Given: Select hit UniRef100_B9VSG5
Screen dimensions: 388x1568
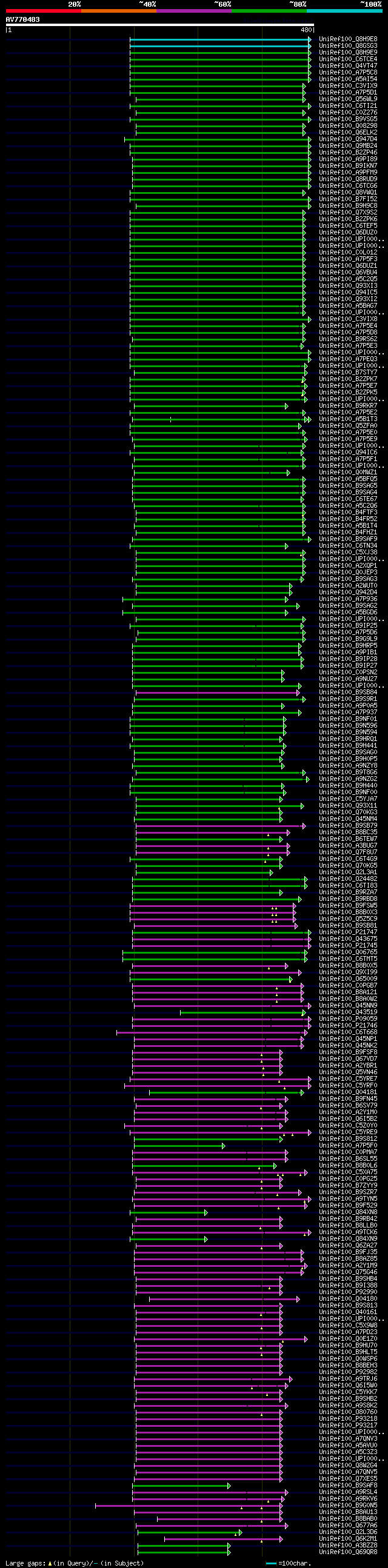Looking at the screenshot, I should [x=348, y=119].
